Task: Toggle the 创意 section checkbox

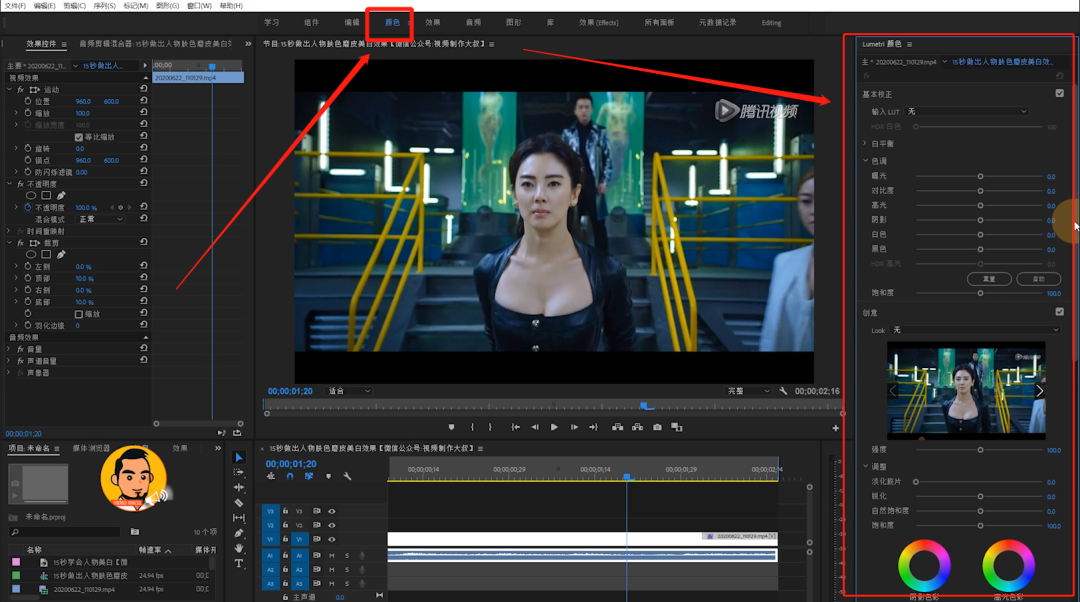Action: pyautogui.click(x=1059, y=311)
